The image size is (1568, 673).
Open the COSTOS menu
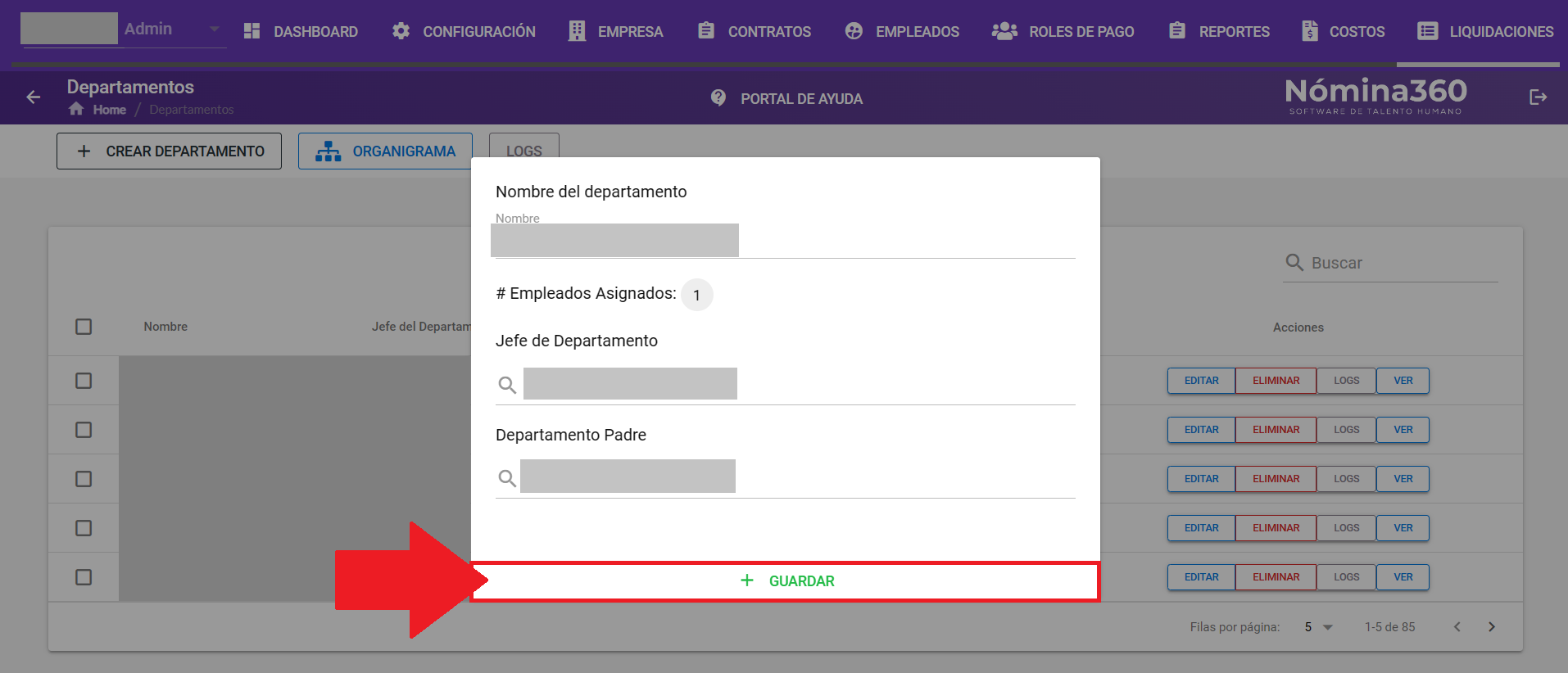(1344, 31)
